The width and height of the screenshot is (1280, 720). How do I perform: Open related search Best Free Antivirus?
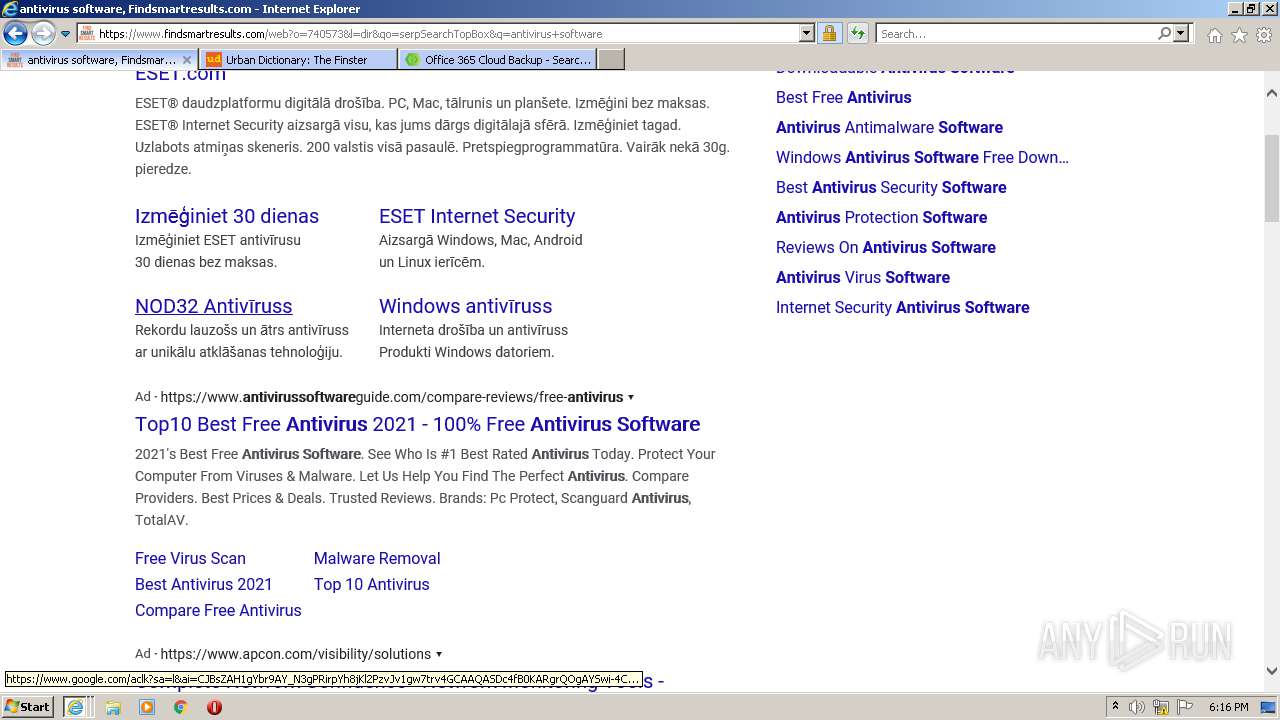844,97
